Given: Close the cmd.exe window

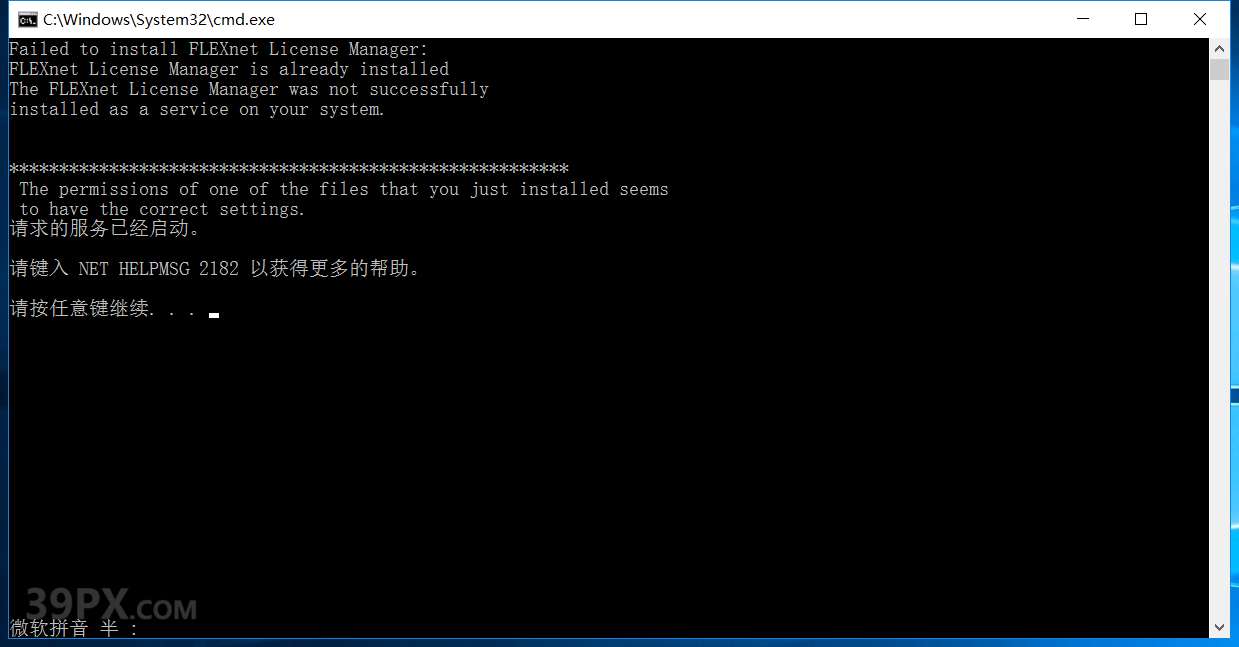Looking at the screenshot, I should (1200, 19).
